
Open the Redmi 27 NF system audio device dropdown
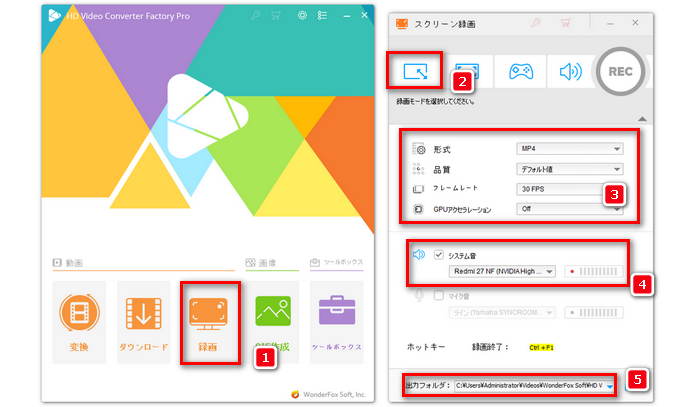(502, 271)
